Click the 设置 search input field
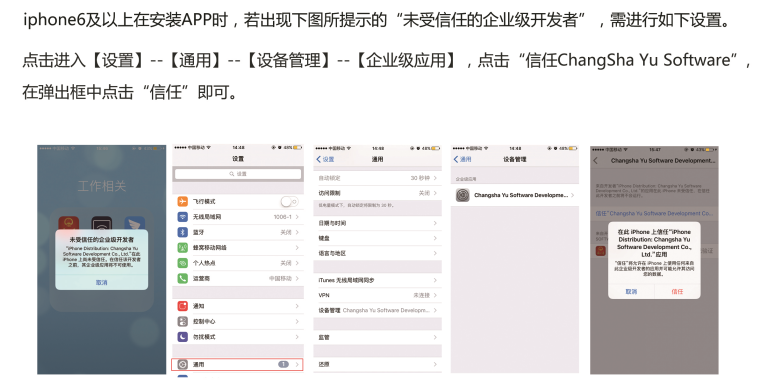The height and width of the screenshot is (385, 761). pyautogui.click(x=238, y=174)
